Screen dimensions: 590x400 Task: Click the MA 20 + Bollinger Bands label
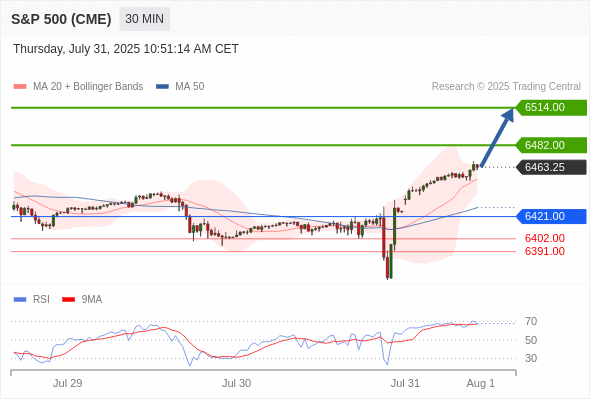coord(88,87)
